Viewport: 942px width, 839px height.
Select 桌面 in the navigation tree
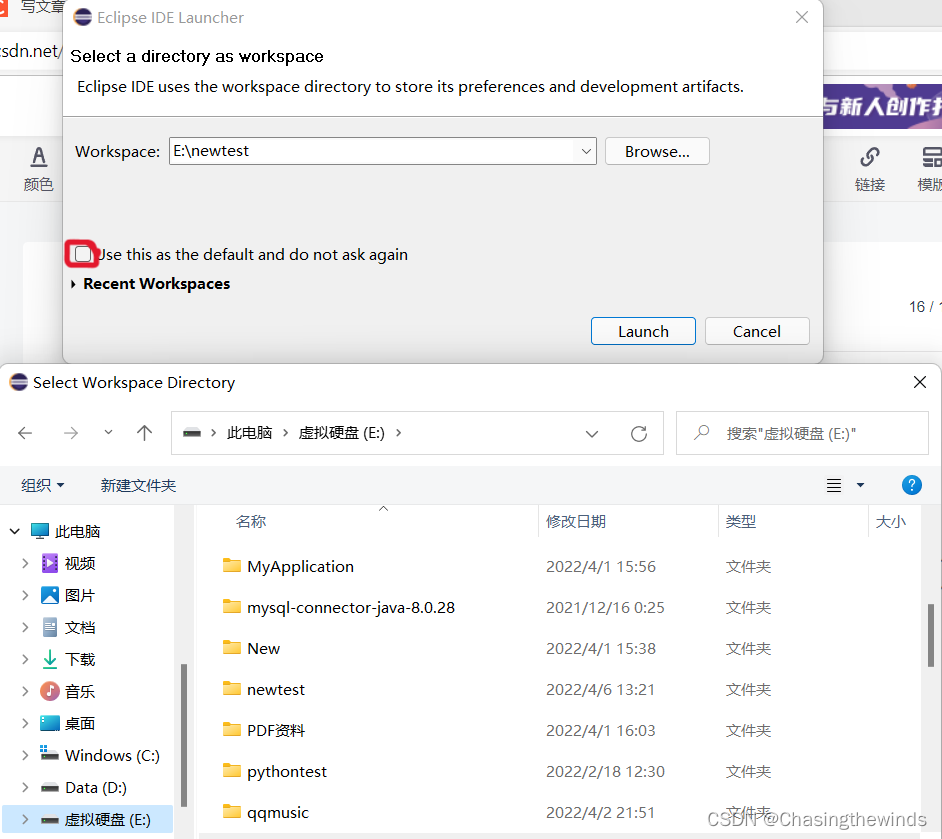tap(80, 724)
